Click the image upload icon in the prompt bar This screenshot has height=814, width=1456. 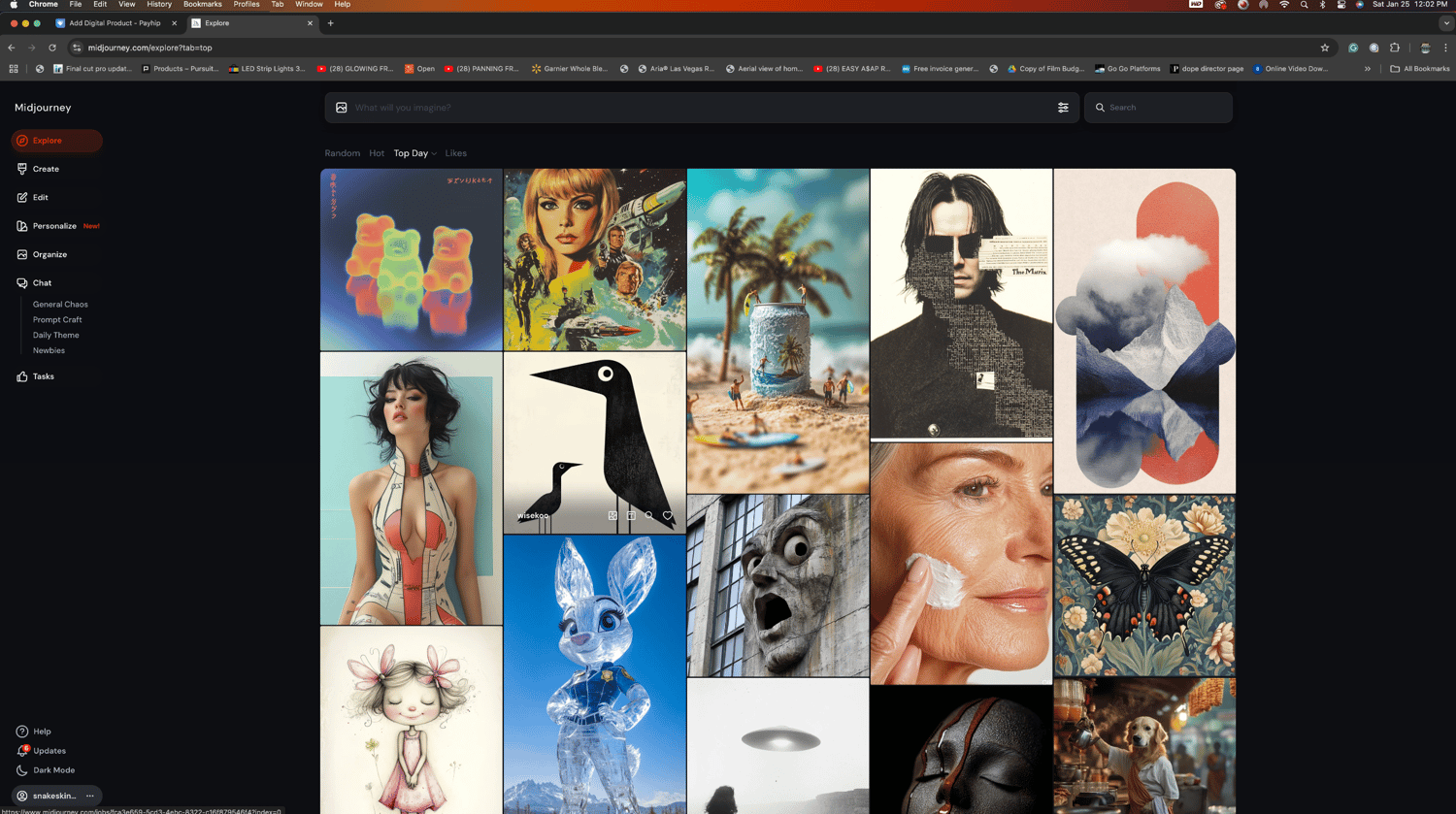click(342, 108)
